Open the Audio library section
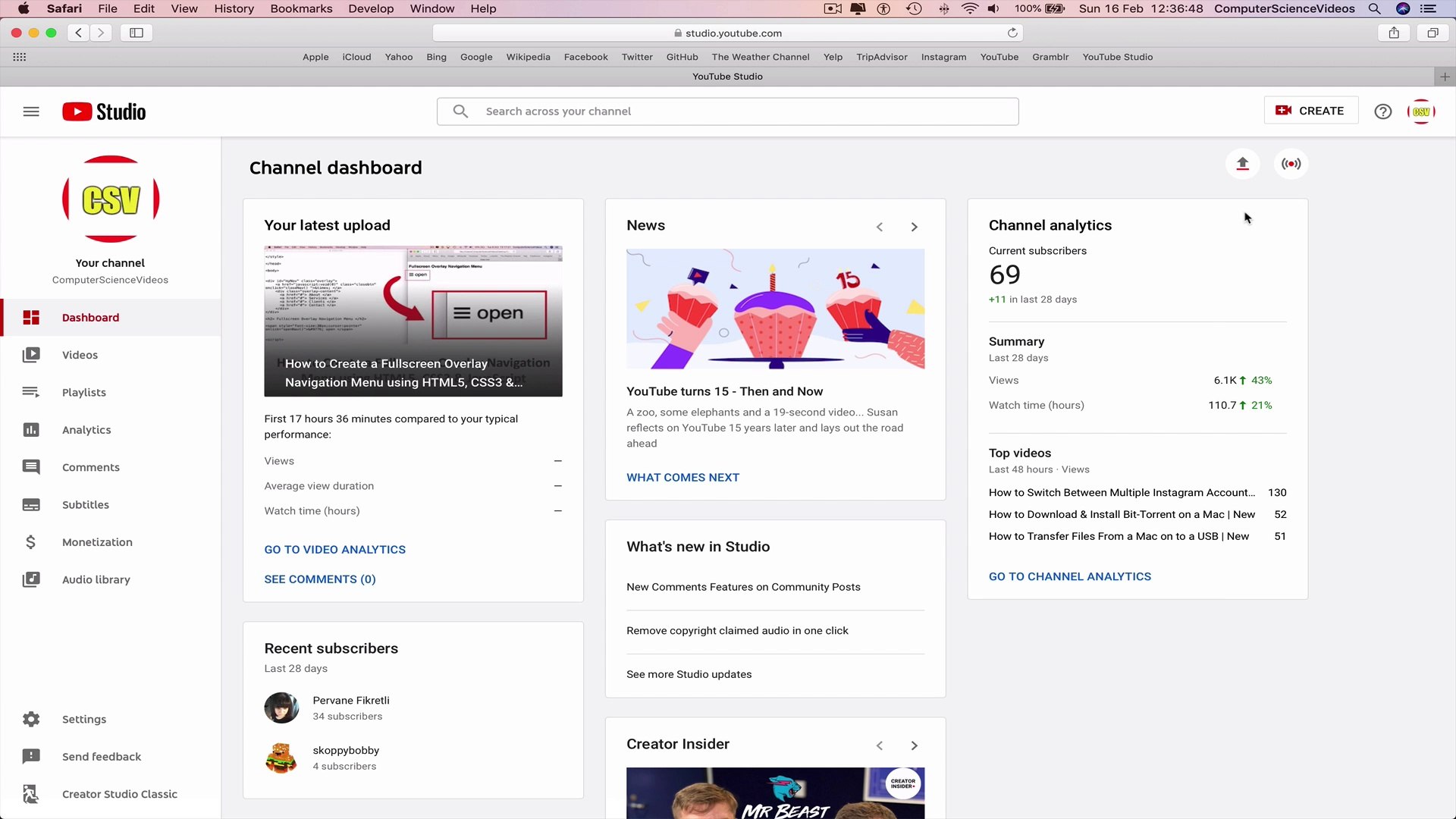Viewport: 1456px width, 819px height. (96, 579)
